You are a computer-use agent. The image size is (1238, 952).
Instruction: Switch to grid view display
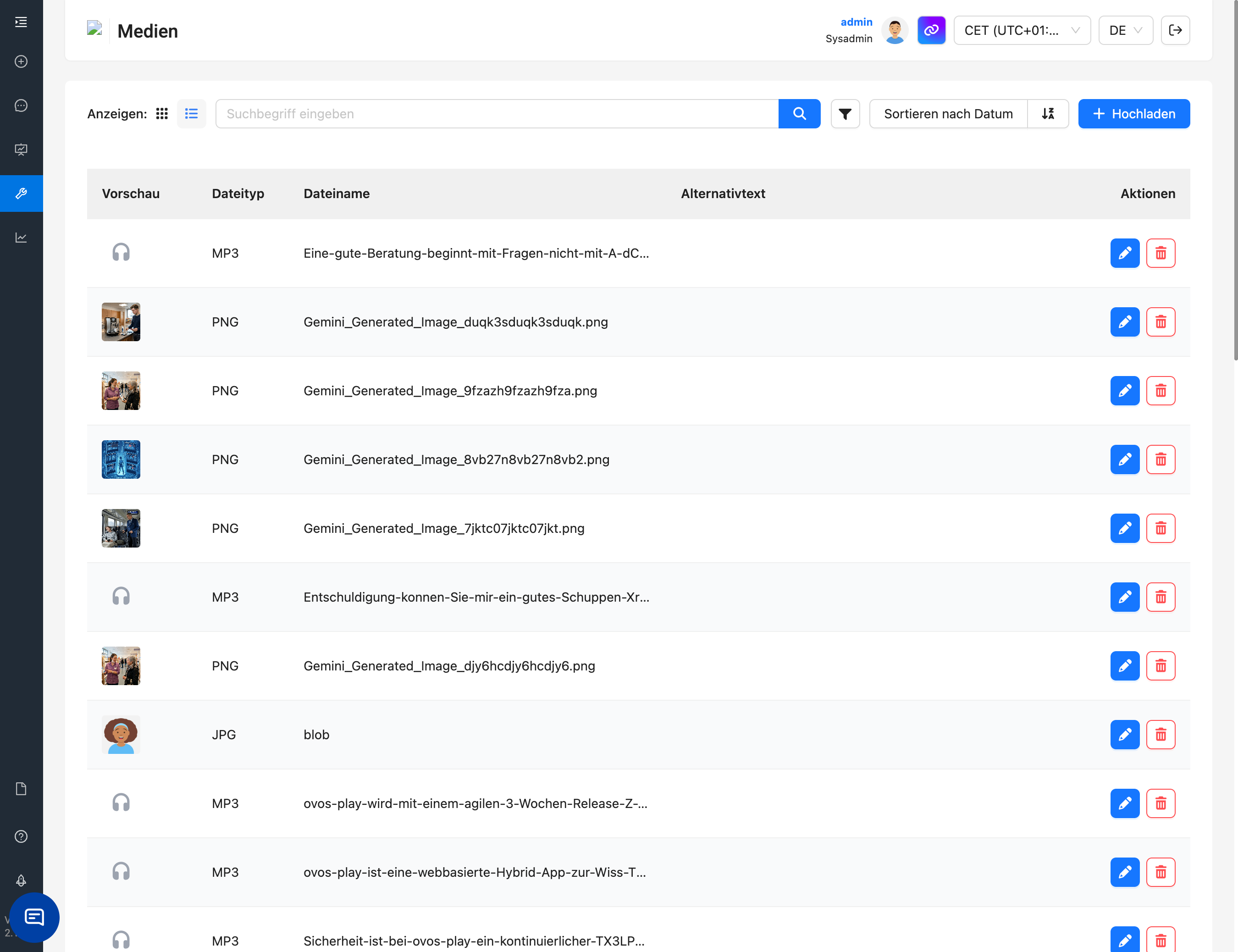tap(162, 114)
